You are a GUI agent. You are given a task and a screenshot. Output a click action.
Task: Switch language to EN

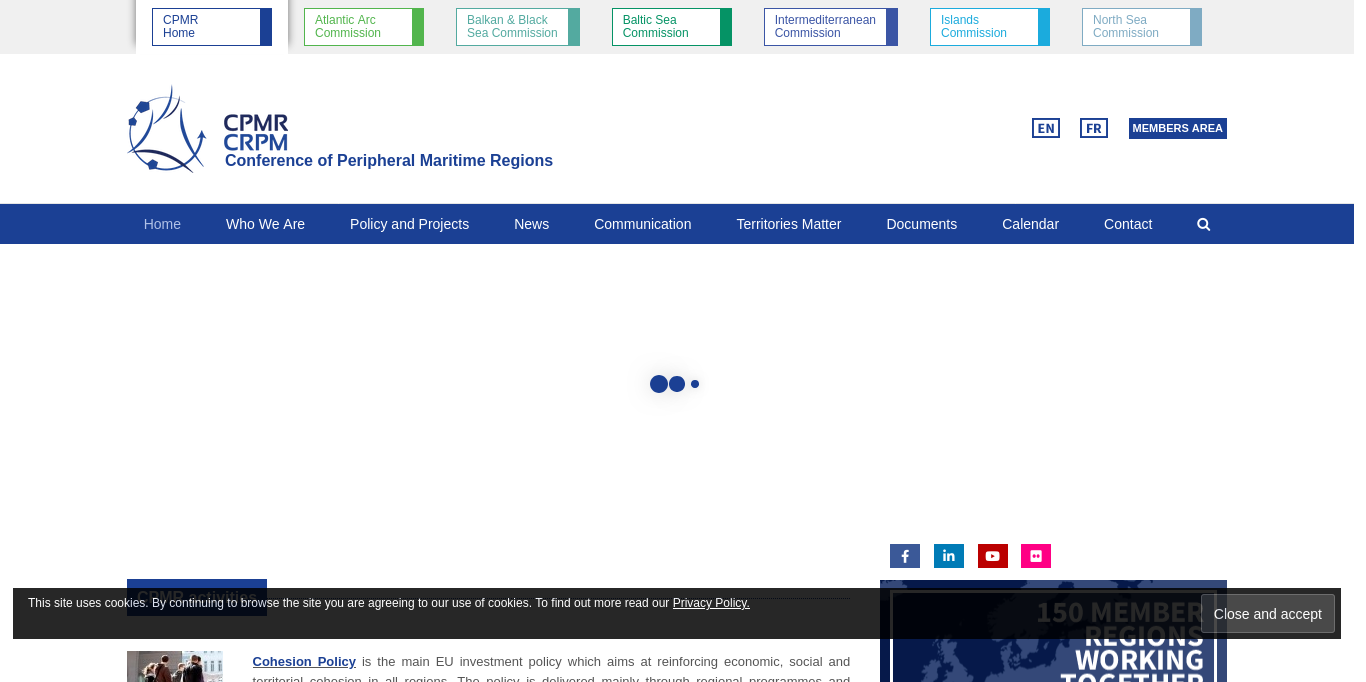[x=1045, y=128]
